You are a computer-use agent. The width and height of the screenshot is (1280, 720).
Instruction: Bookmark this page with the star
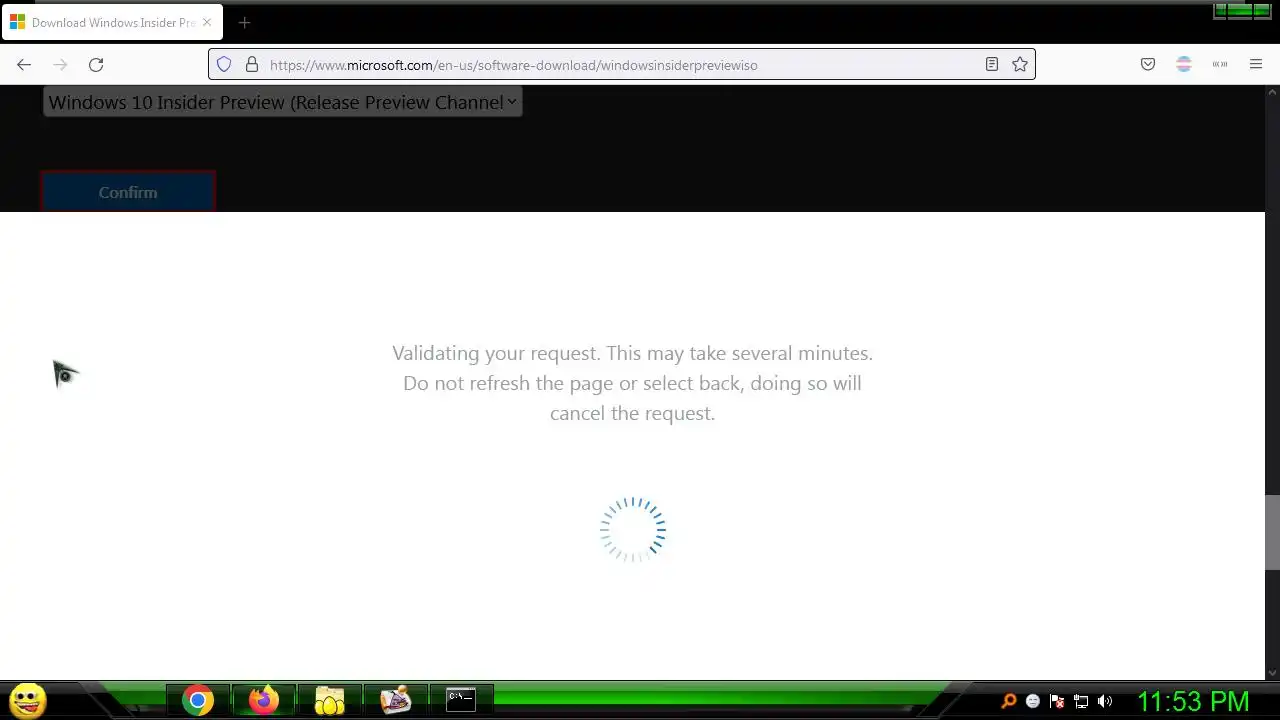coord(1020,65)
